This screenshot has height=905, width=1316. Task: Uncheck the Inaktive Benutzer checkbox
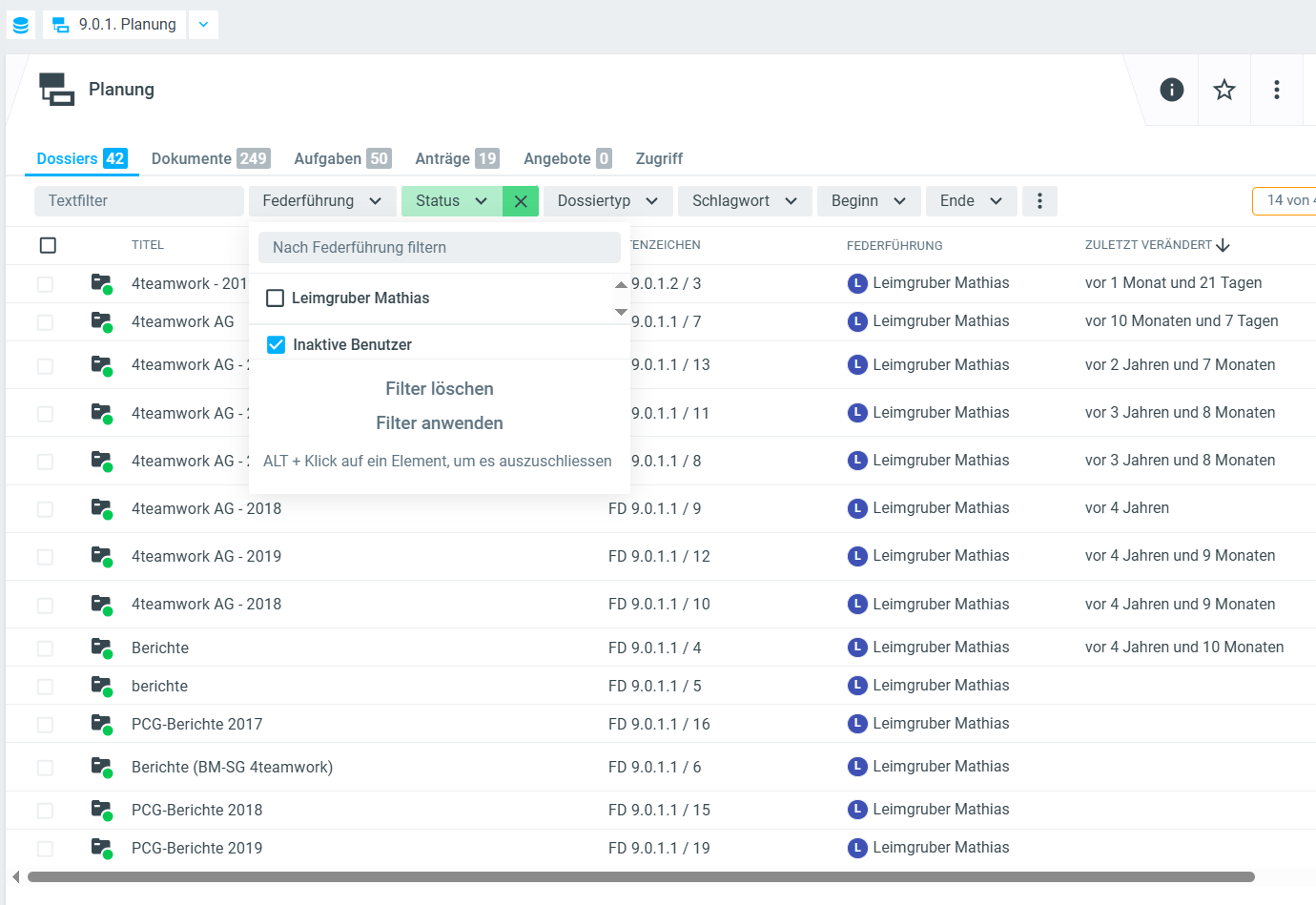click(x=276, y=345)
